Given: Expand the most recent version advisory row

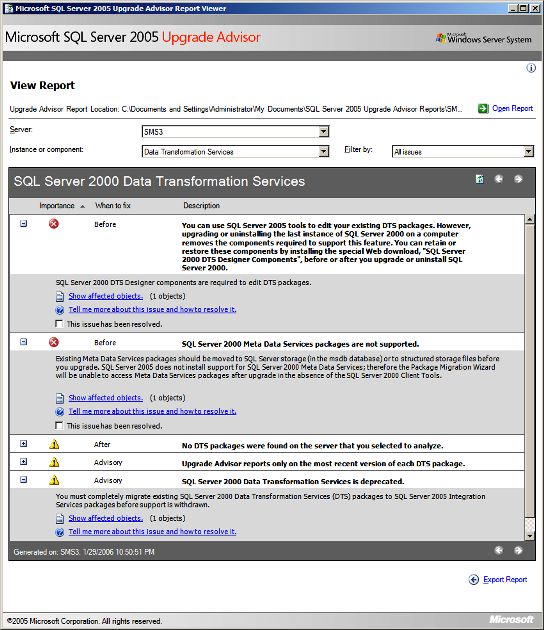Looking at the screenshot, I should pyautogui.click(x=24, y=462).
